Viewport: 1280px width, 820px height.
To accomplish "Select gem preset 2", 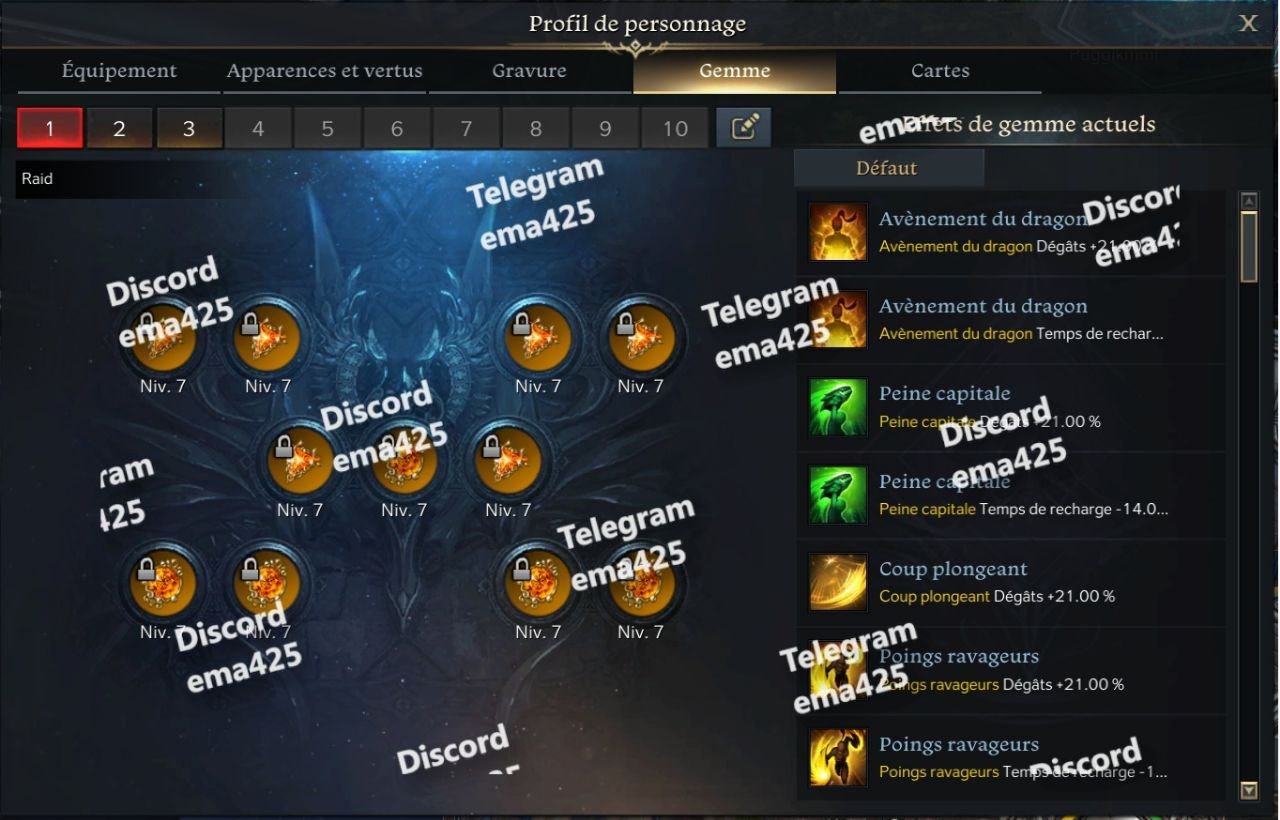I will point(119,128).
